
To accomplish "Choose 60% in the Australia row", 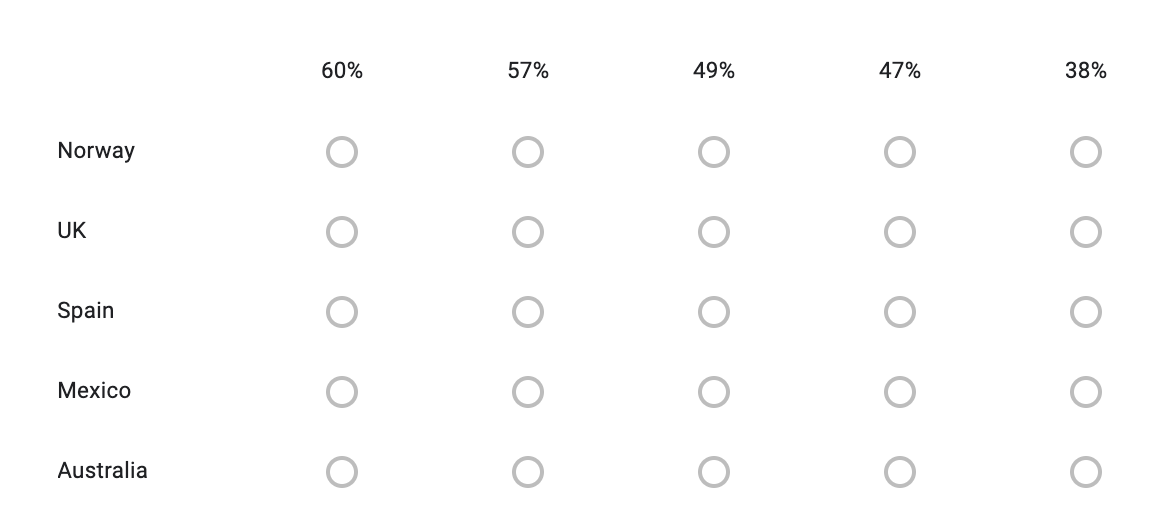I will 342,472.
